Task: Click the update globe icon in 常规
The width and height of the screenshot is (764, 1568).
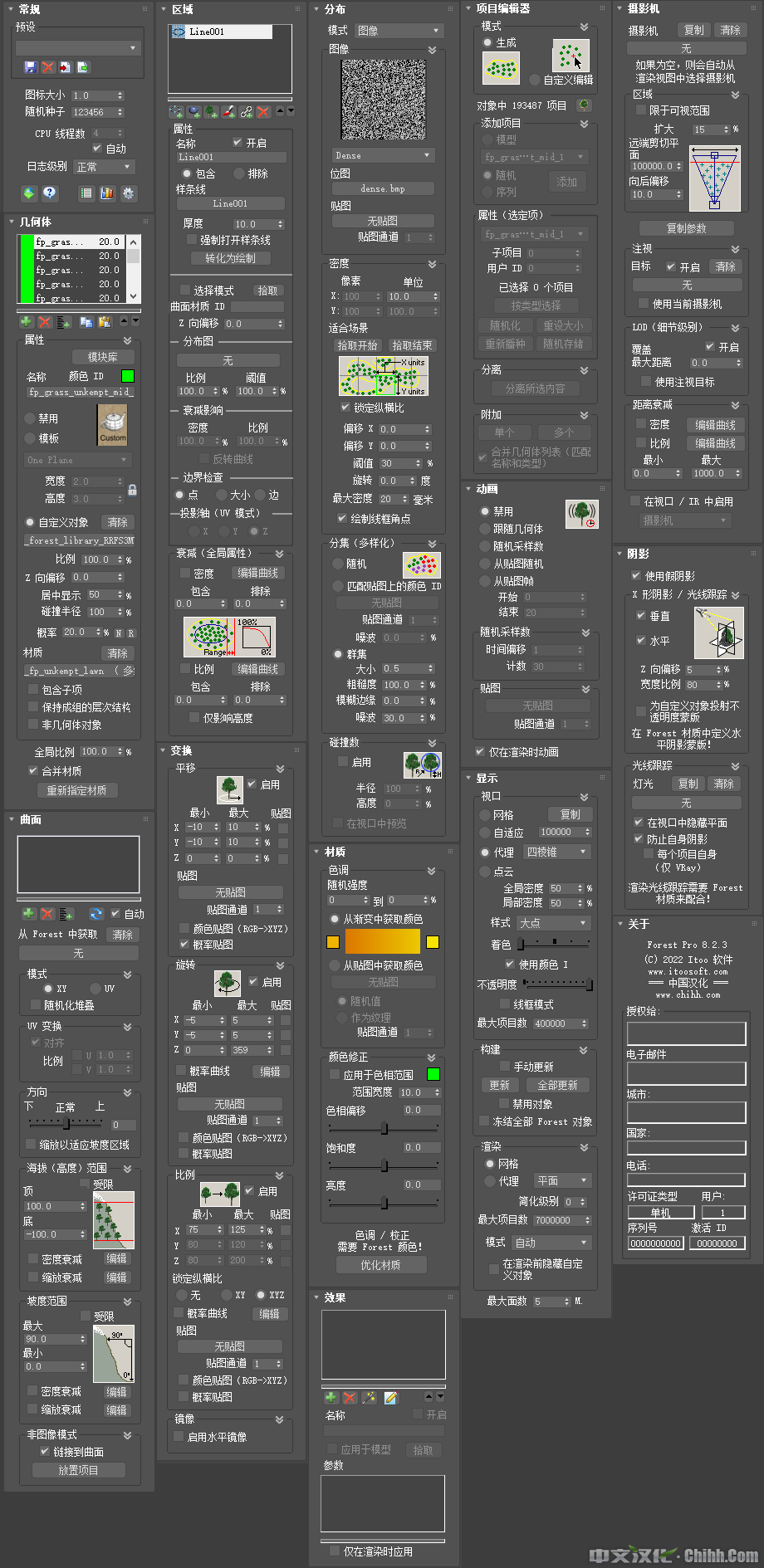Action: [x=29, y=193]
